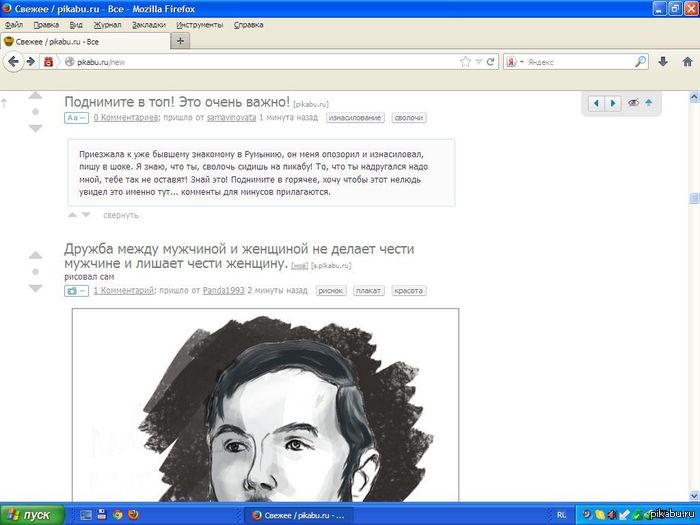Click the 'рисунок' tag
Viewport: 700px width, 525px height.
pyautogui.click(x=331, y=291)
